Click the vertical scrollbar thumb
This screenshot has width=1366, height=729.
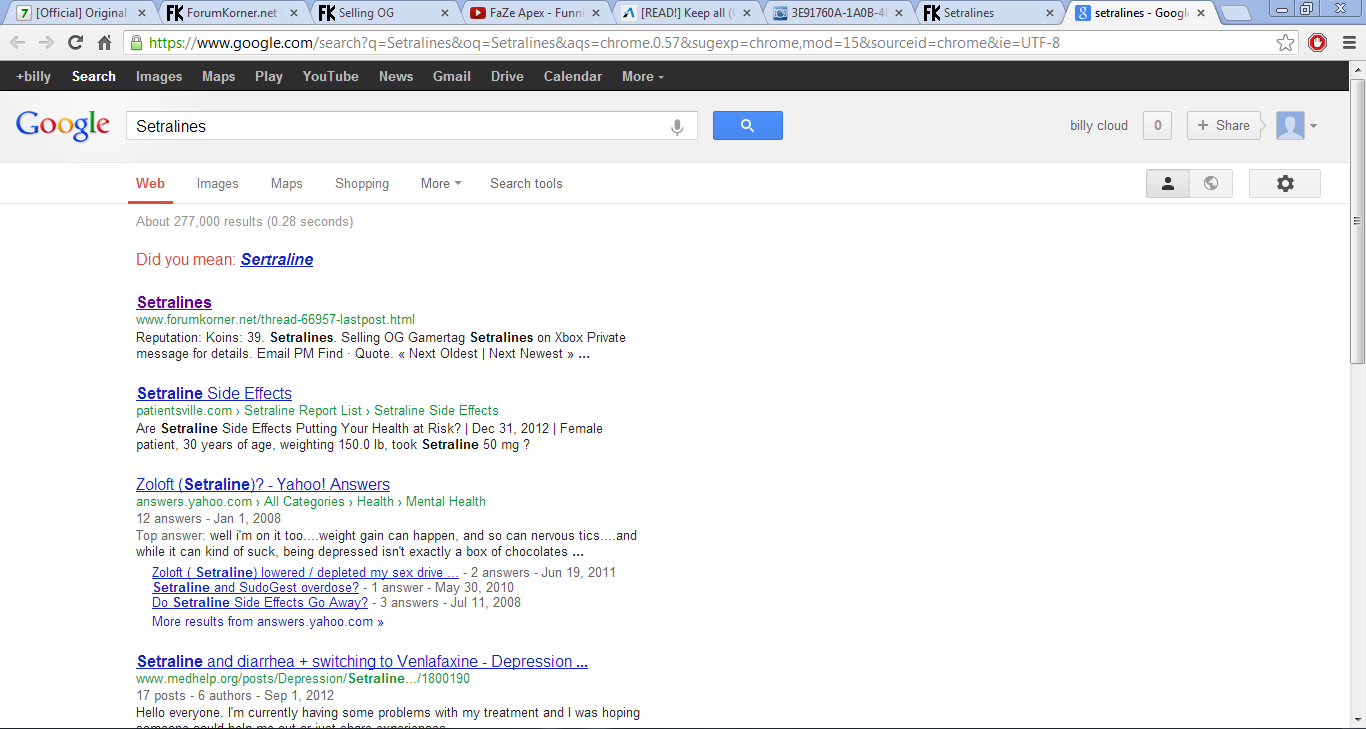(x=1357, y=220)
